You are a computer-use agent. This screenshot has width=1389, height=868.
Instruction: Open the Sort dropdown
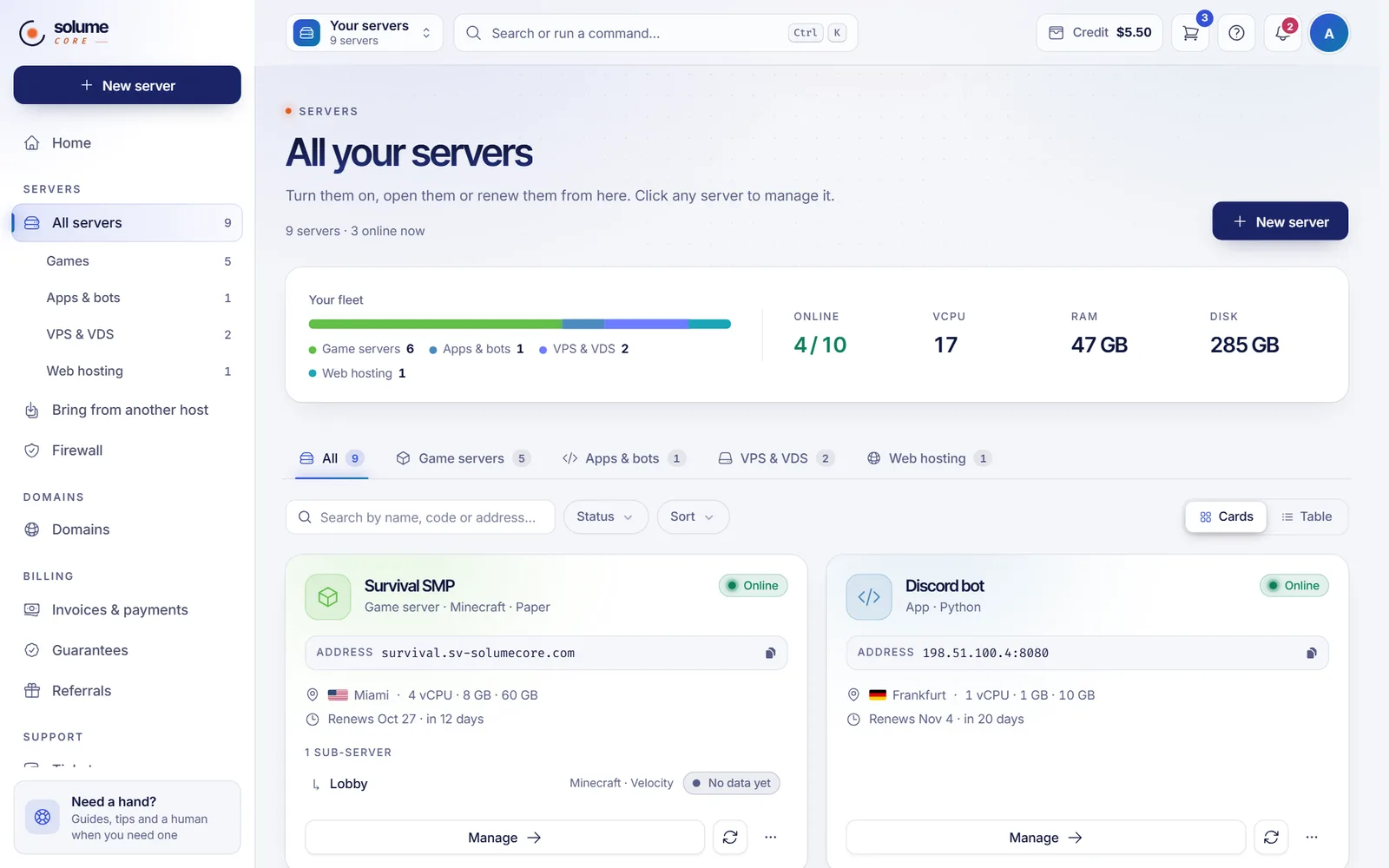coord(693,516)
